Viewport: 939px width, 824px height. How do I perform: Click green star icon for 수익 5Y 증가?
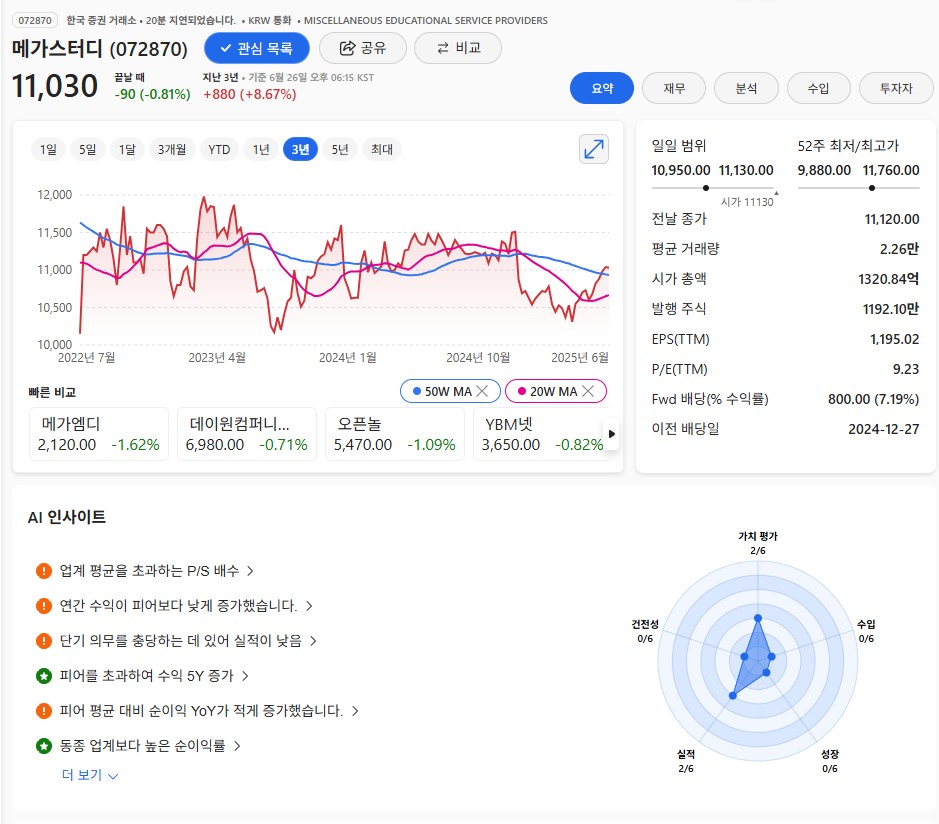point(44,676)
